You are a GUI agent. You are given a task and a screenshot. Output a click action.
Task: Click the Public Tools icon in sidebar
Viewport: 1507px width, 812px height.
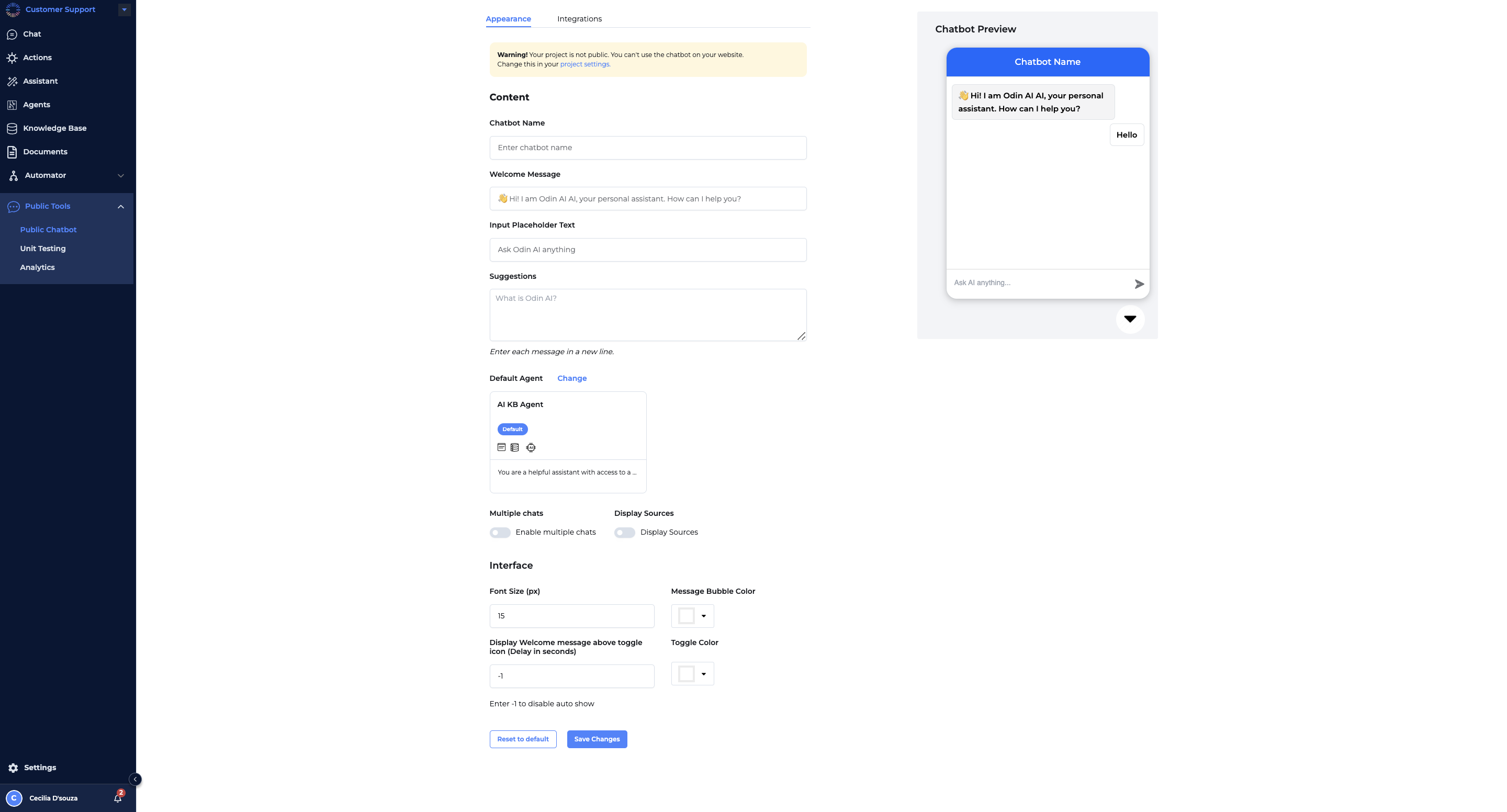tap(13, 207)
